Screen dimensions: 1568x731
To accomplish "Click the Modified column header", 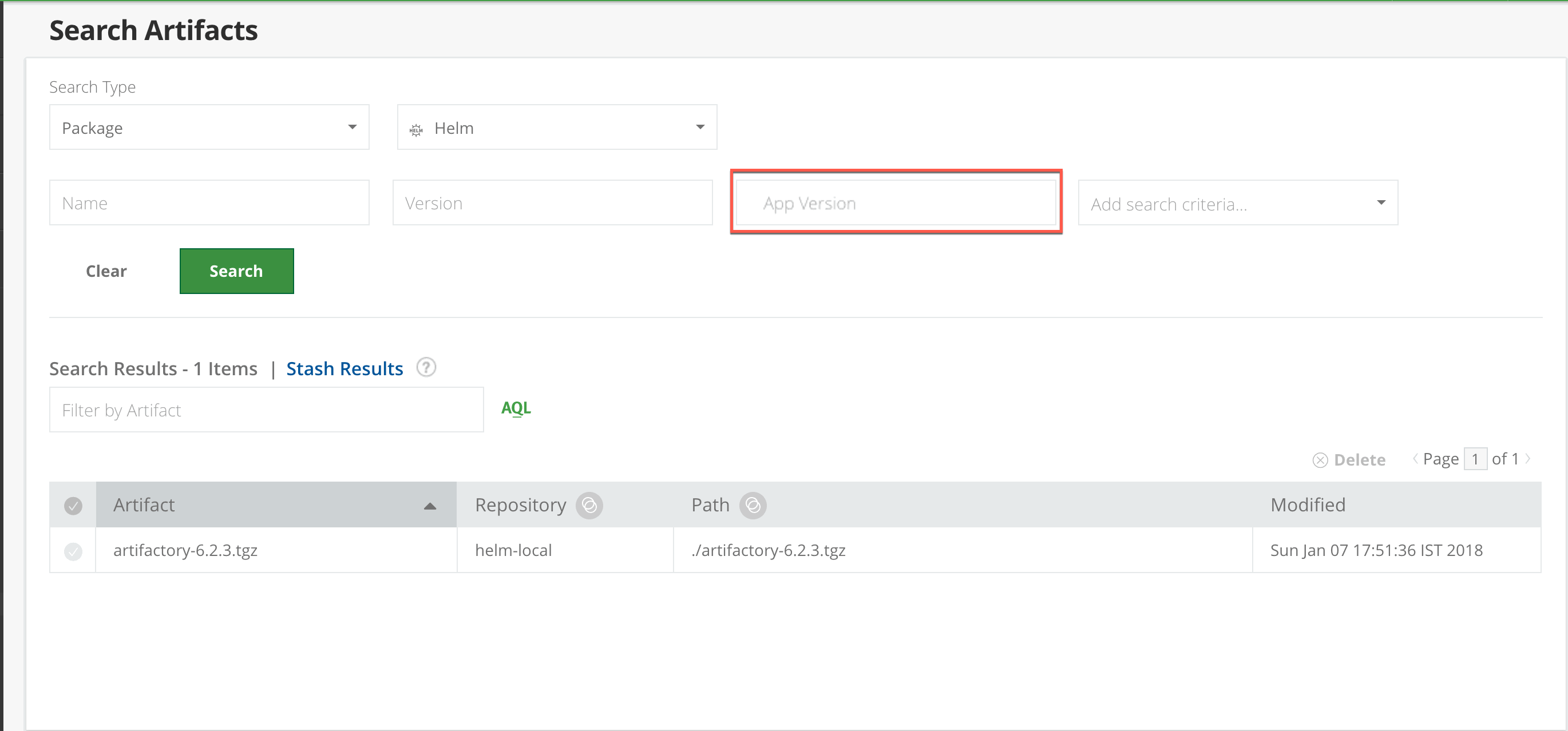I will tap(1308, 506).
